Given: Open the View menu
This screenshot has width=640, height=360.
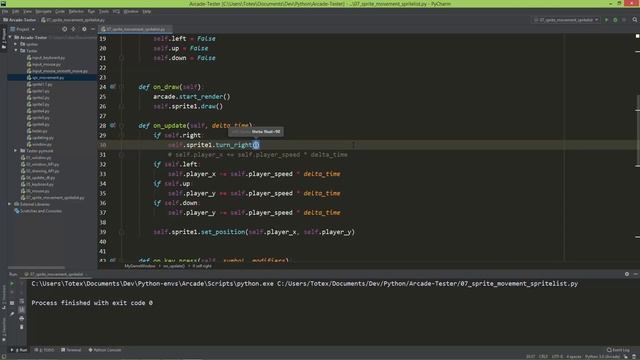Looking at the screenshot, I should (27, 11).
